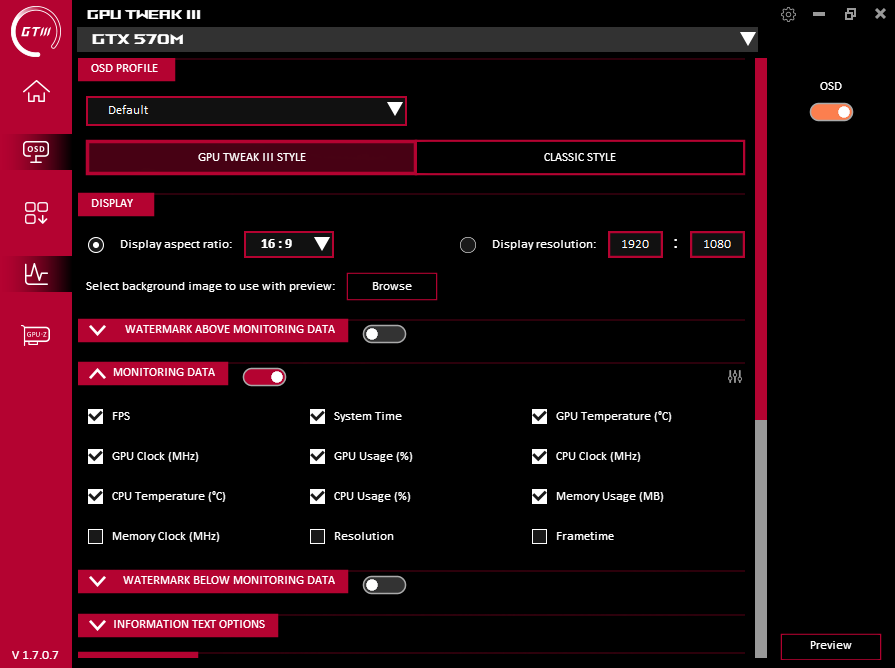This screenshot has height=668, width=895.
Task: Edit the 1920 resolution width field
Action: (x=635, y=244)
